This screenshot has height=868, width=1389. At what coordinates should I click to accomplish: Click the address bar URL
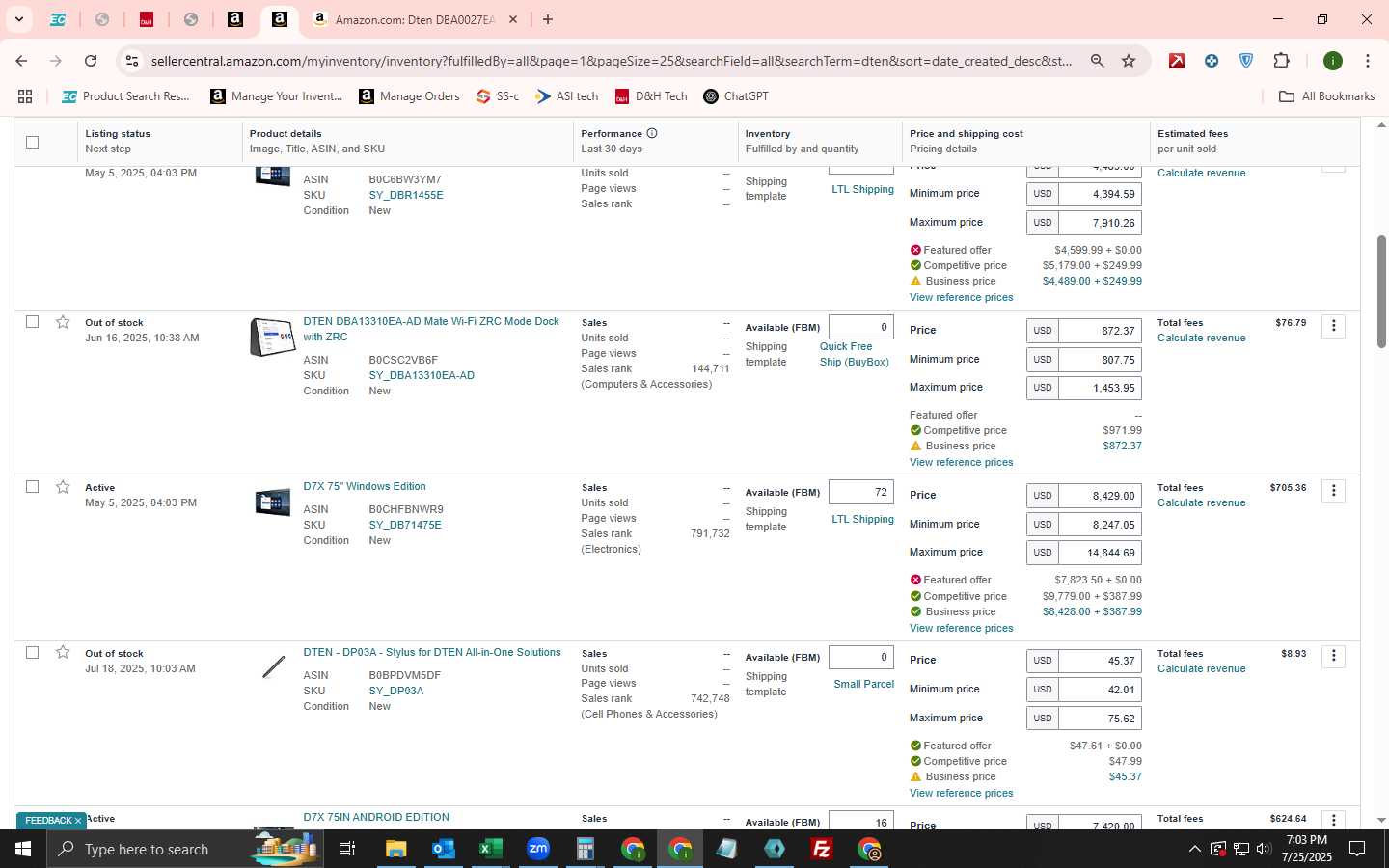pos(611,61)
